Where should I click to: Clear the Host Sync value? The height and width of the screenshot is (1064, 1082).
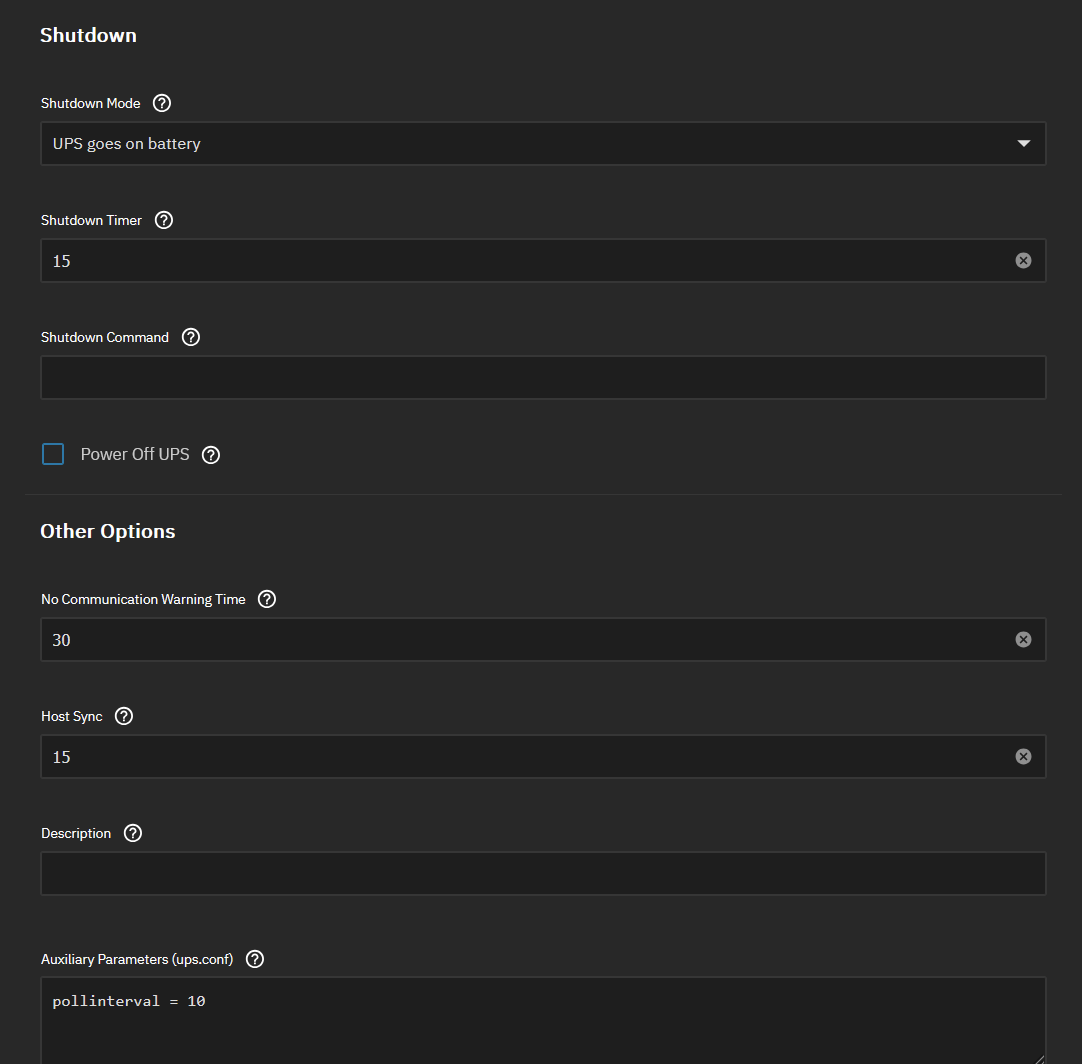tap(1023, 757)
